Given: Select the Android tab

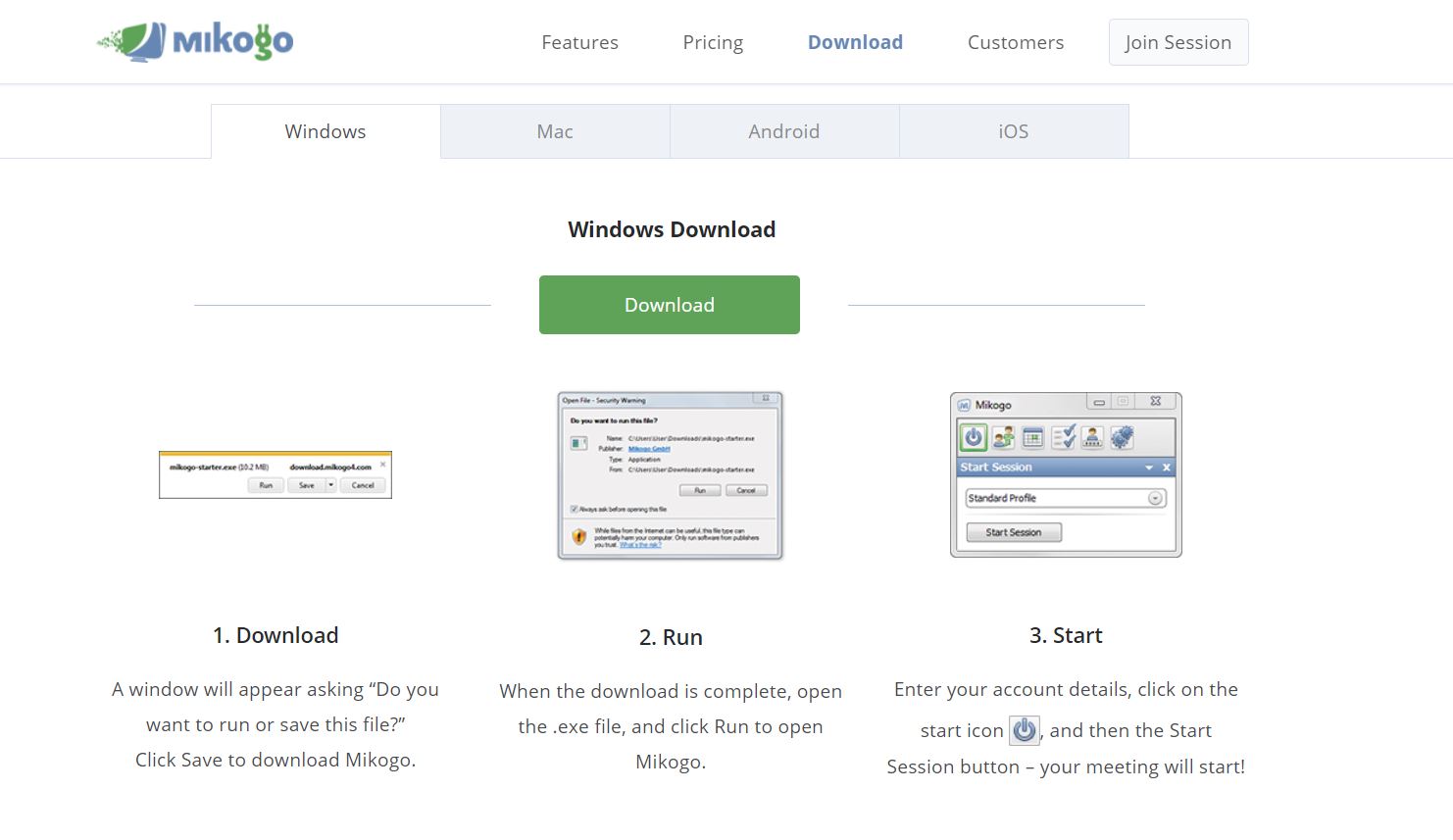Looking at the screenshot, I should point(784,131).
